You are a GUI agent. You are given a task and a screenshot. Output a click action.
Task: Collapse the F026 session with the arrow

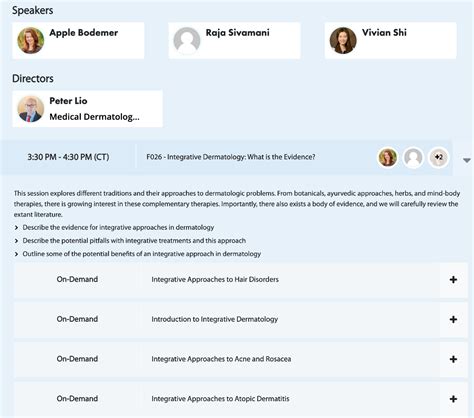point(467,161)
